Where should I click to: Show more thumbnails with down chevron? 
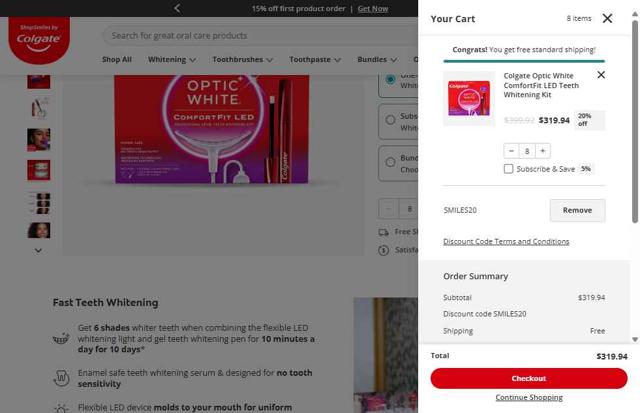38,251
